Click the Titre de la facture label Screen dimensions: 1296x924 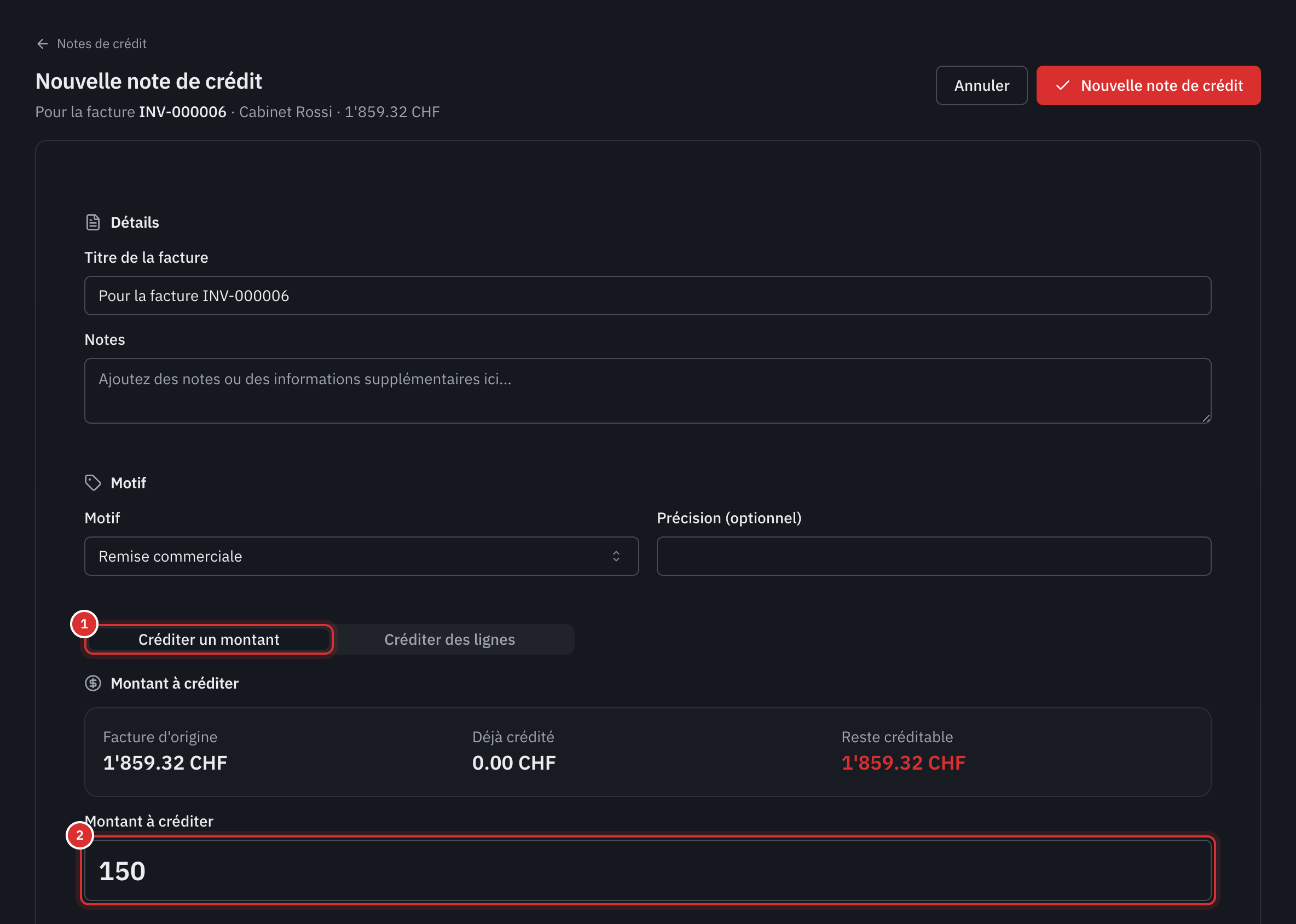146,258
